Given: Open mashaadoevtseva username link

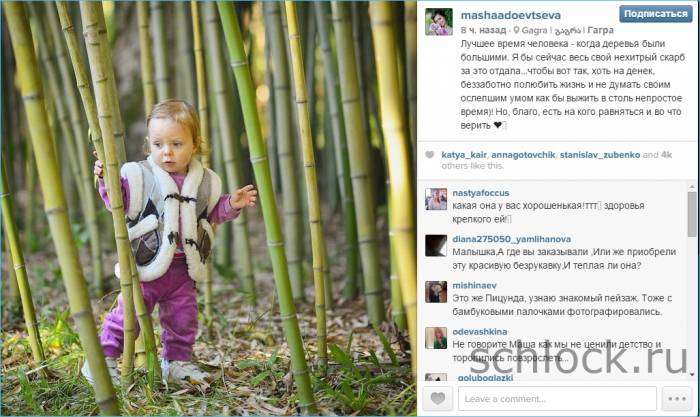Looking at the screenshot, I should click(x=510, y=15).
